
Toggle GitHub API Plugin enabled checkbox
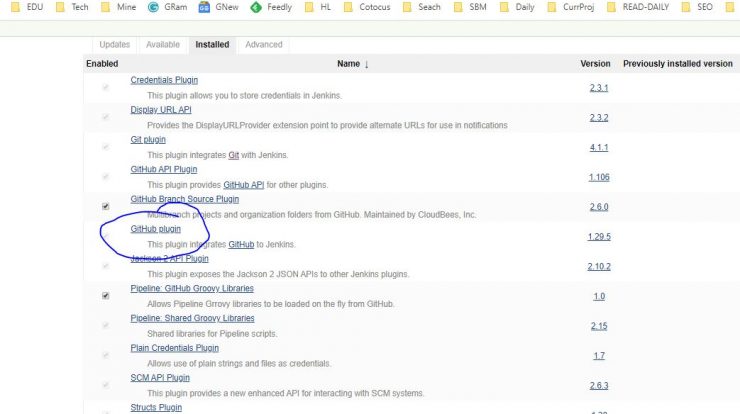pyautogui.click(x=106, y=177)
